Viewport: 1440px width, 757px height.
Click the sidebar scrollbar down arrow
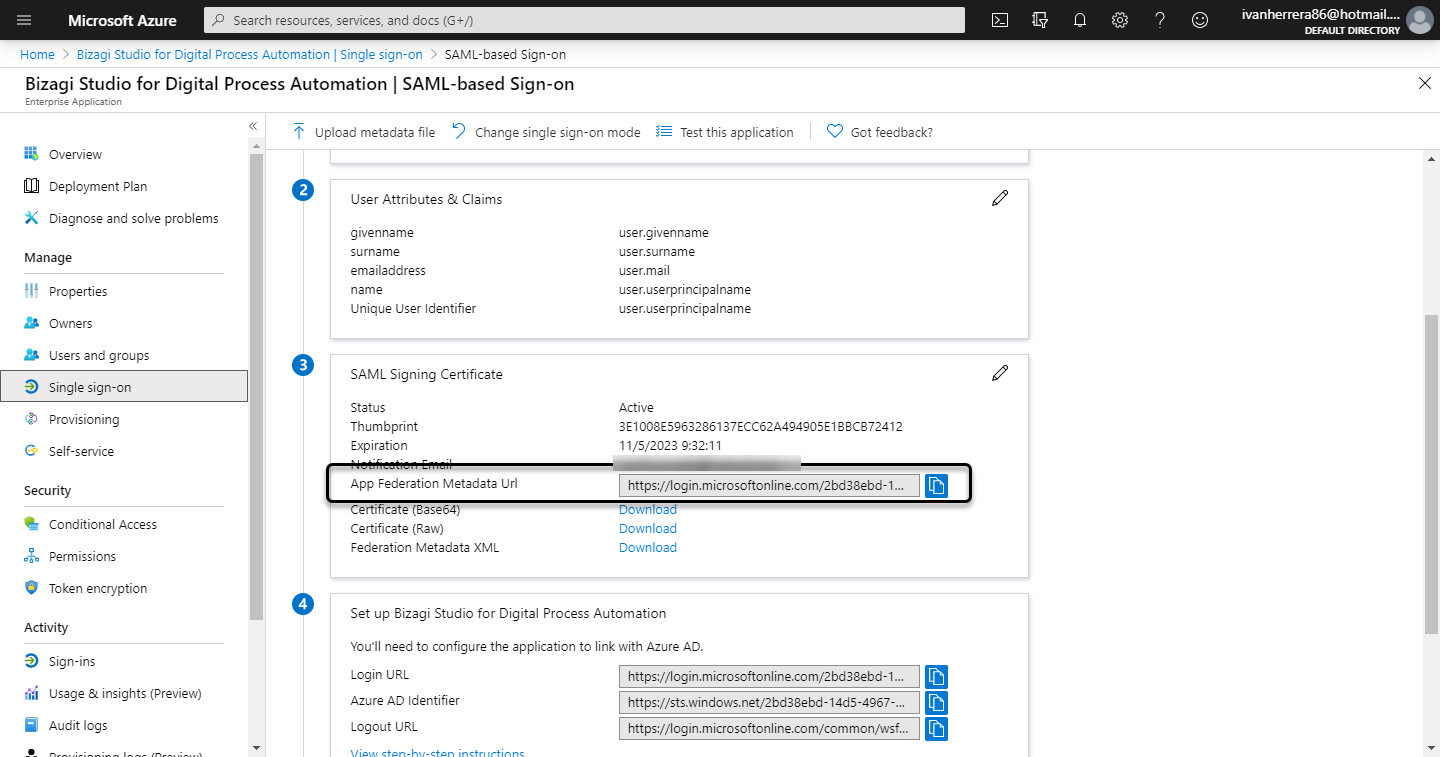[x=257, y=748]
